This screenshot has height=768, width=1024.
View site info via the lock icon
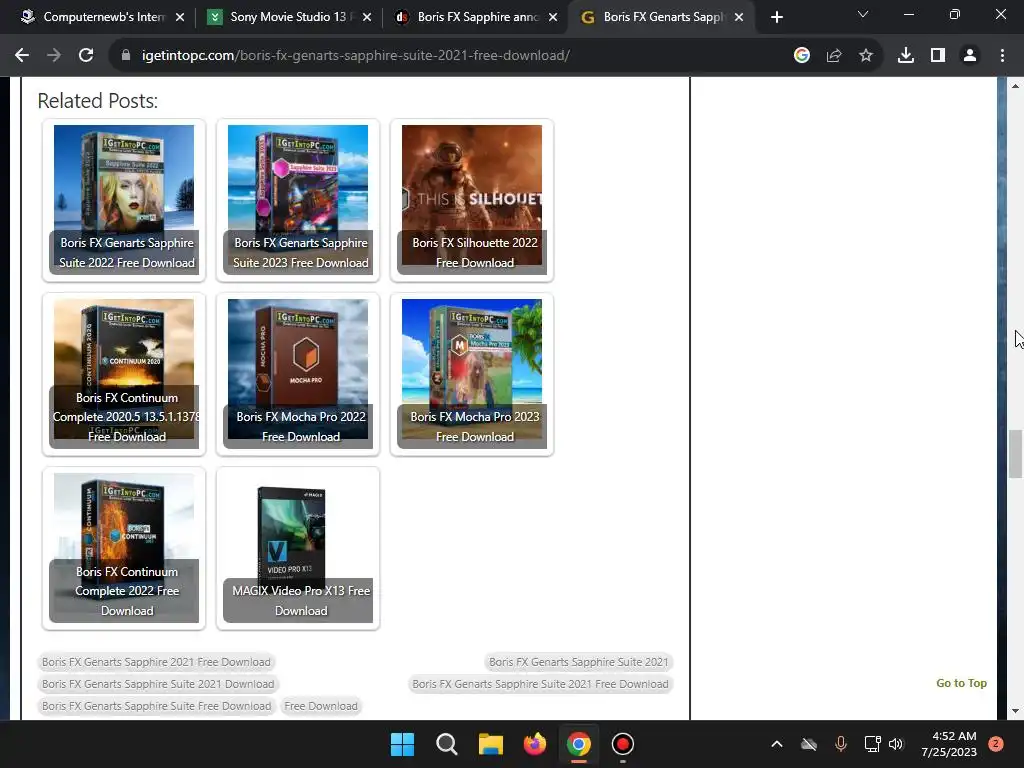(125, 56)
